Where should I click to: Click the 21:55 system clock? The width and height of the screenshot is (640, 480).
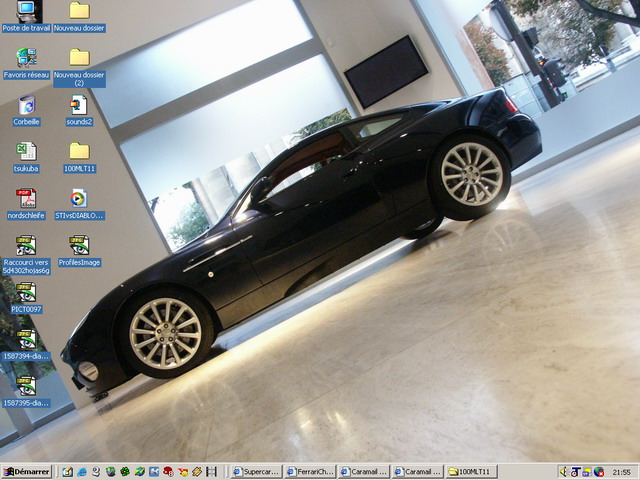[x=621, y=472]
